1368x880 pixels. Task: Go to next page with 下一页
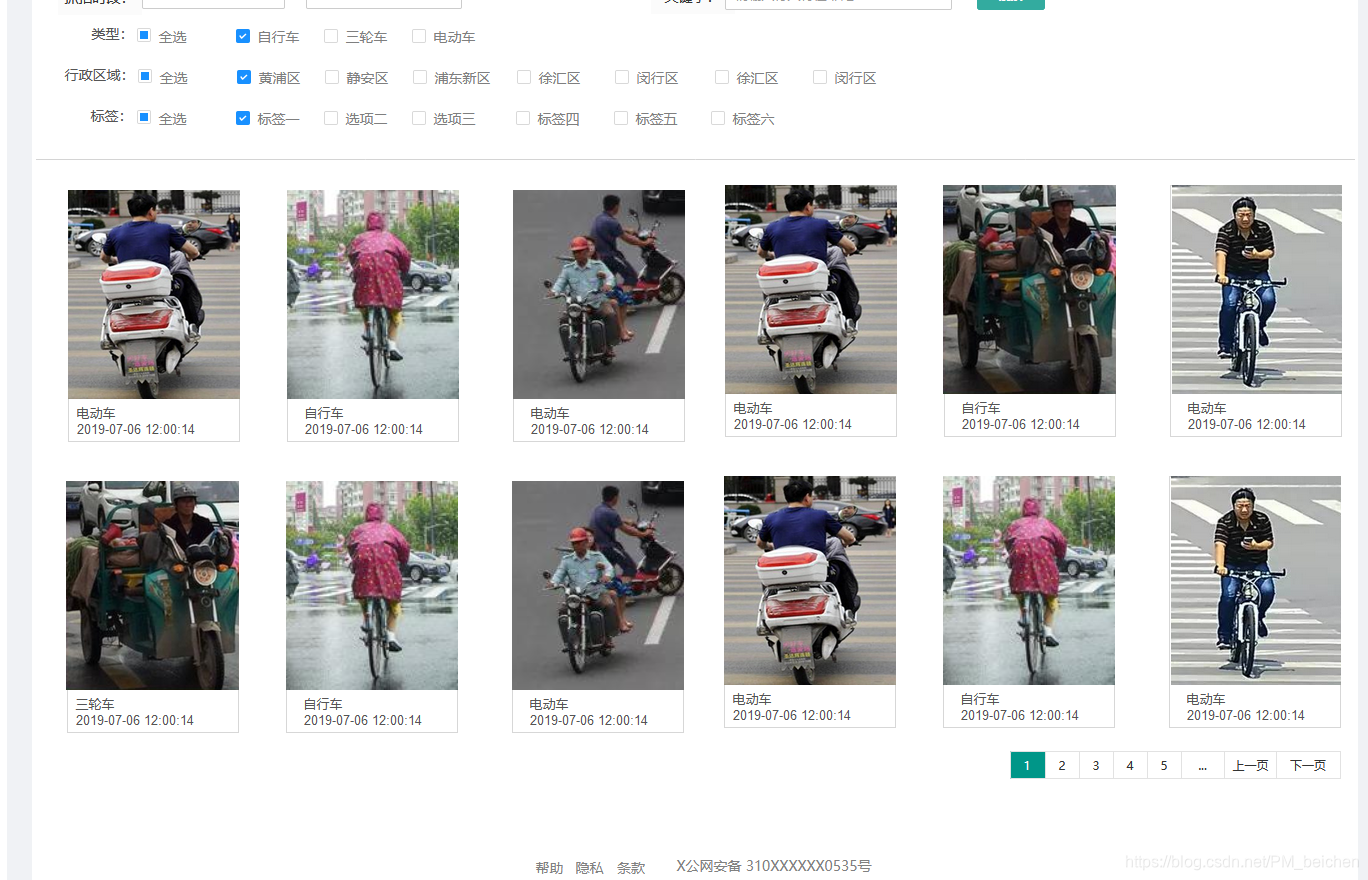1308,765
